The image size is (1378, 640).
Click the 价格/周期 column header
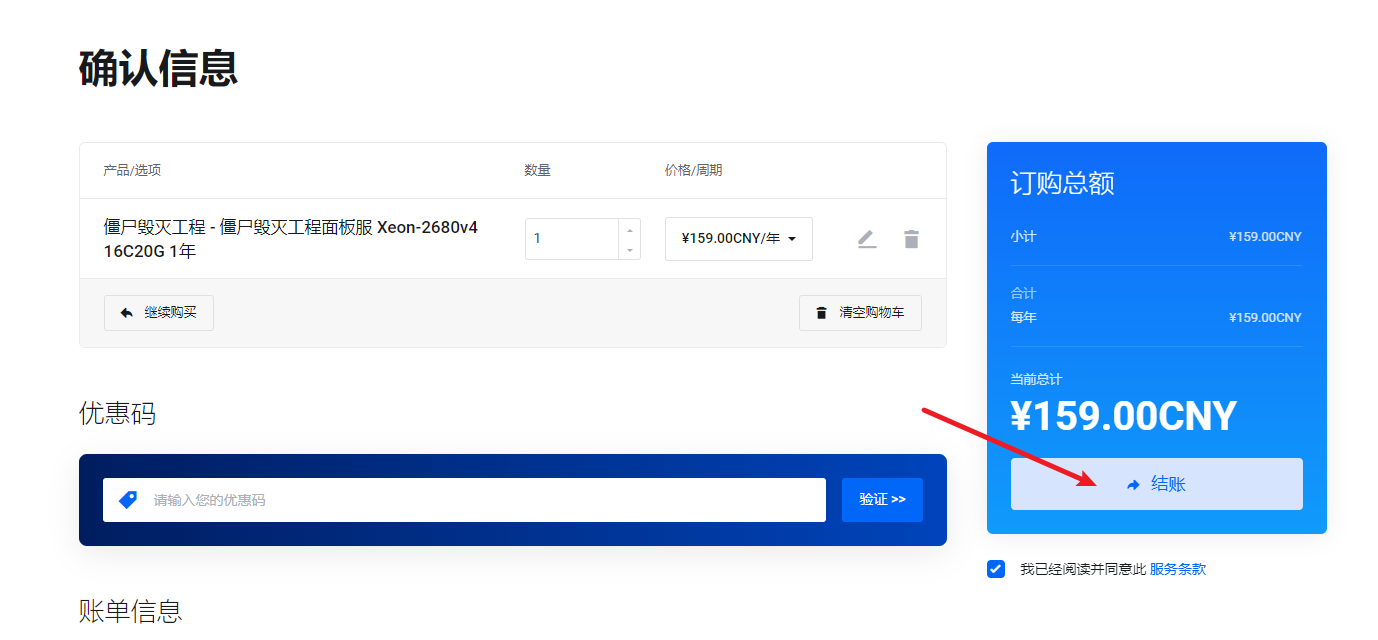693,171
